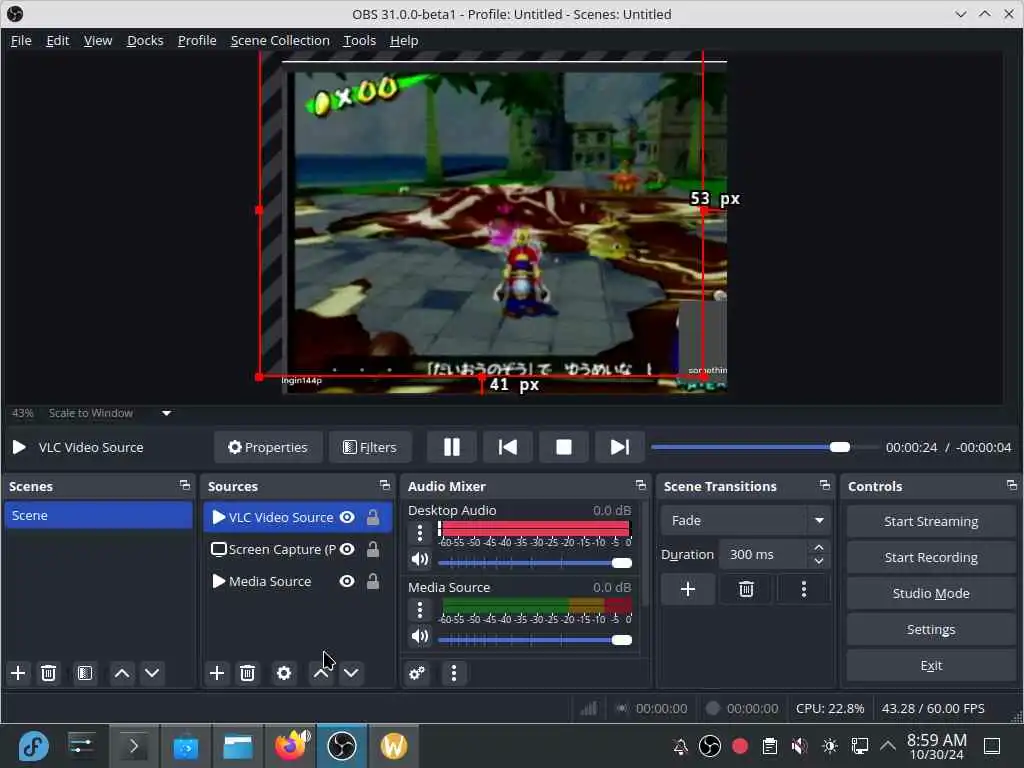
Task: Lock the VLC Video Source
Action: (x=373, y=517)
